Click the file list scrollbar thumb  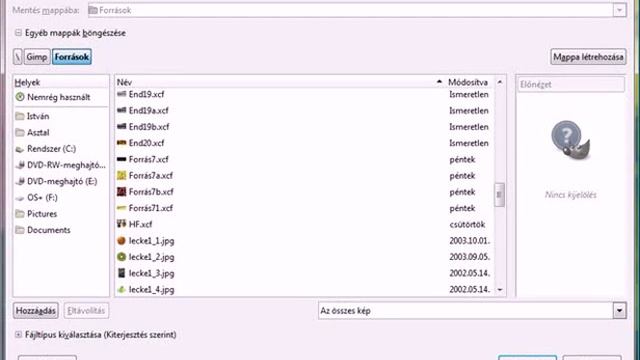pos(499,195)
